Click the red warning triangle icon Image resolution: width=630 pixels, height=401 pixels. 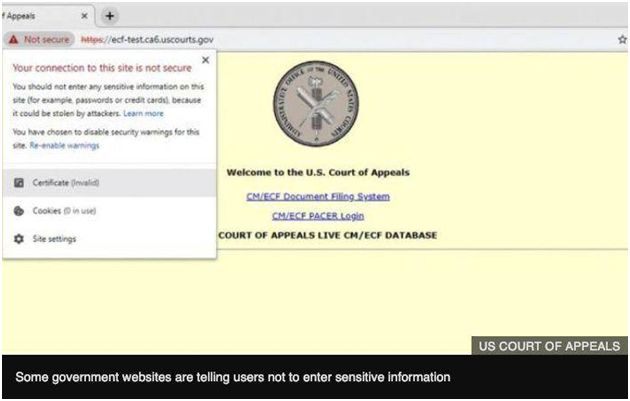click(x=14, y=39)
